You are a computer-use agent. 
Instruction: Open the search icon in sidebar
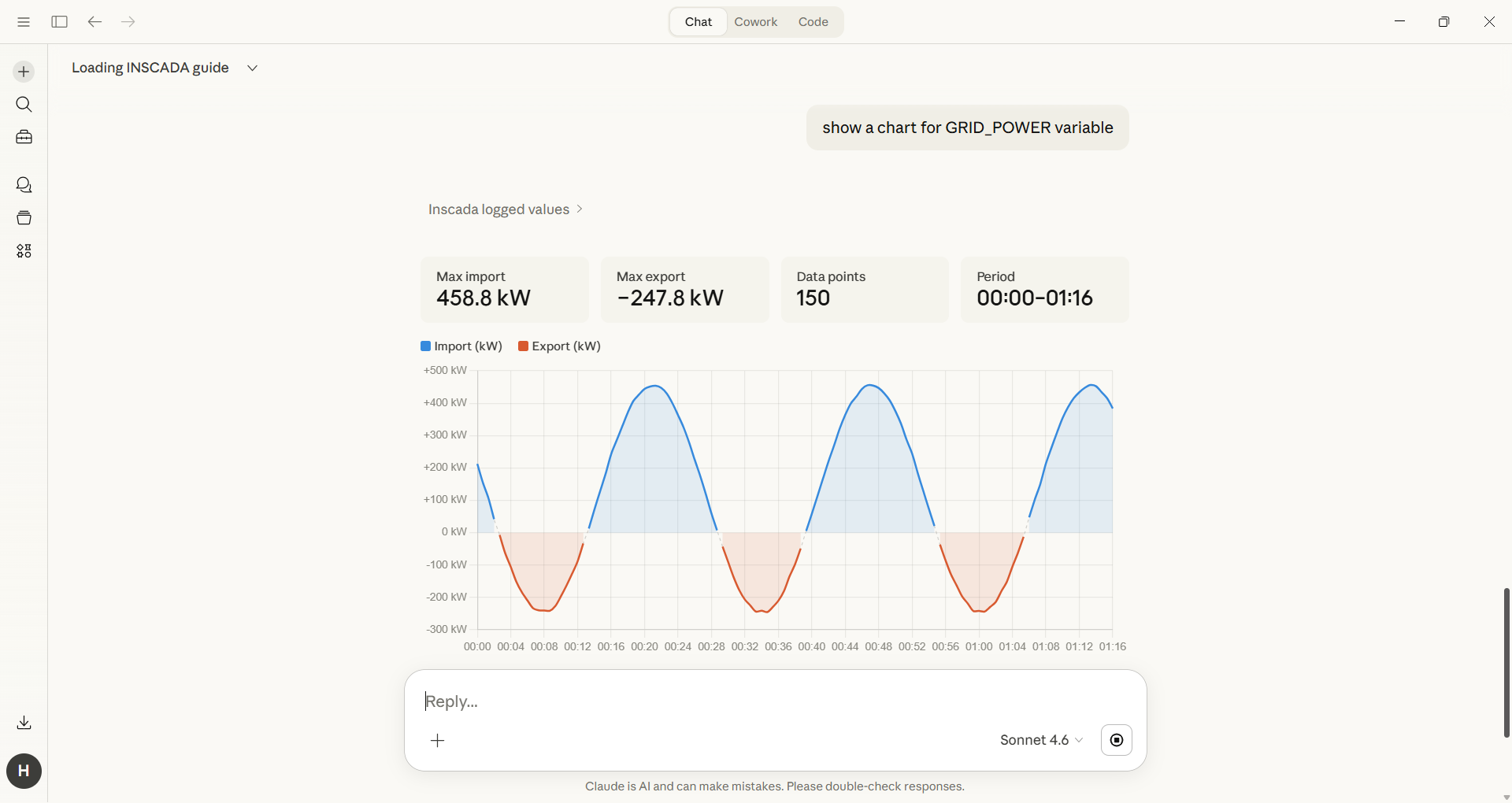[24, 105]
